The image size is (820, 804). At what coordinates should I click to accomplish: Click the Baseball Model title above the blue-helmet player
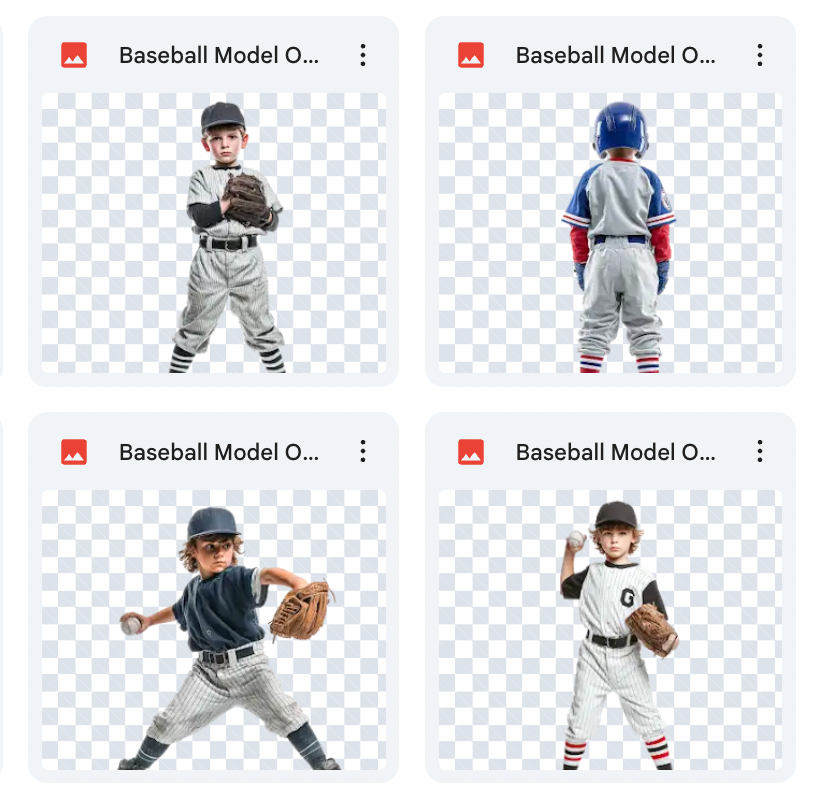616,55
